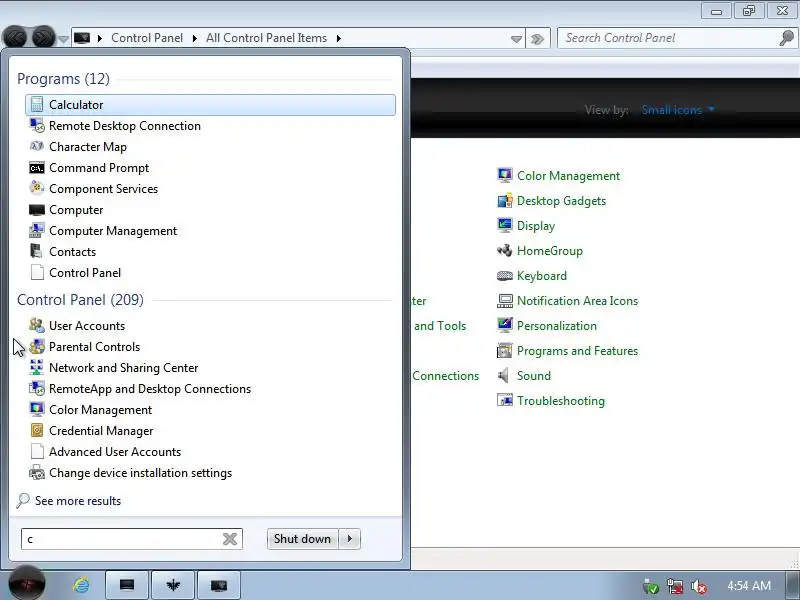This screenshot has height=600, width=800.
Task: Launch Remote Desktop Connection program icon
Action: pyautogui.click(x=37, y=126)
